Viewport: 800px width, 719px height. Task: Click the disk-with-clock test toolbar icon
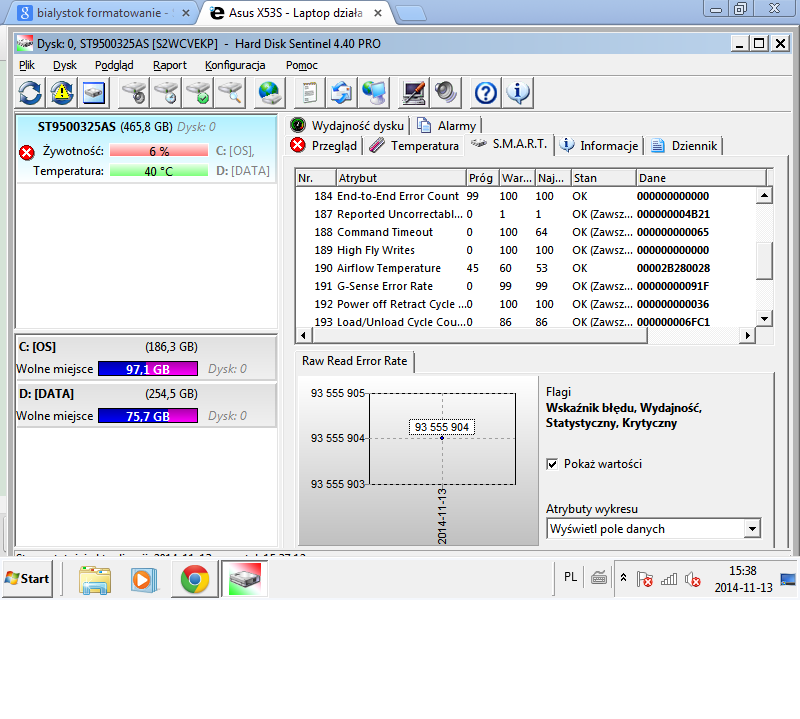166,93
